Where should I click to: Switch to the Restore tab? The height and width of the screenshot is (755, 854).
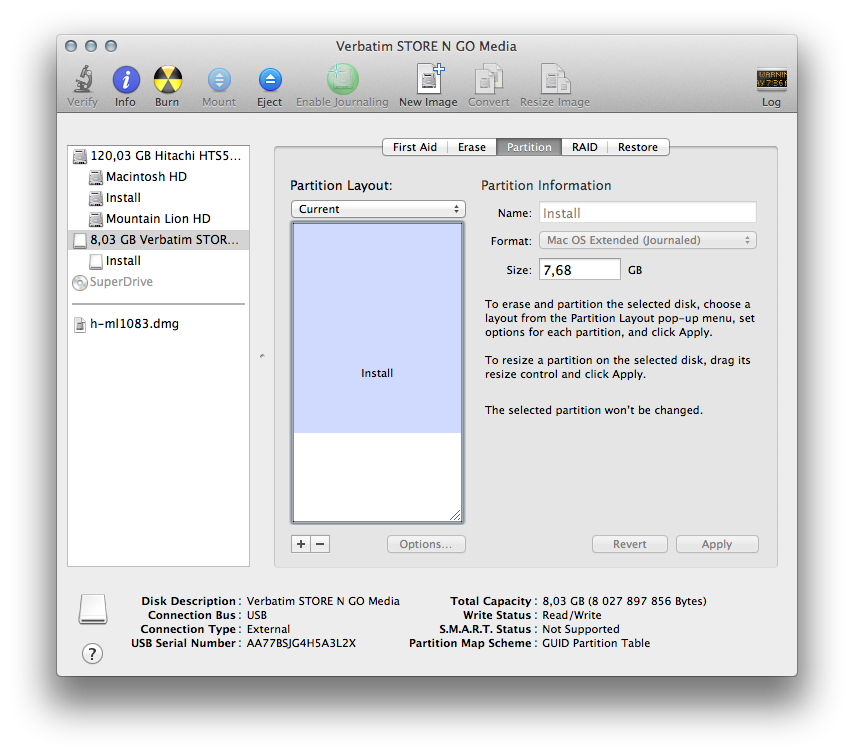[x=638, y=147]
